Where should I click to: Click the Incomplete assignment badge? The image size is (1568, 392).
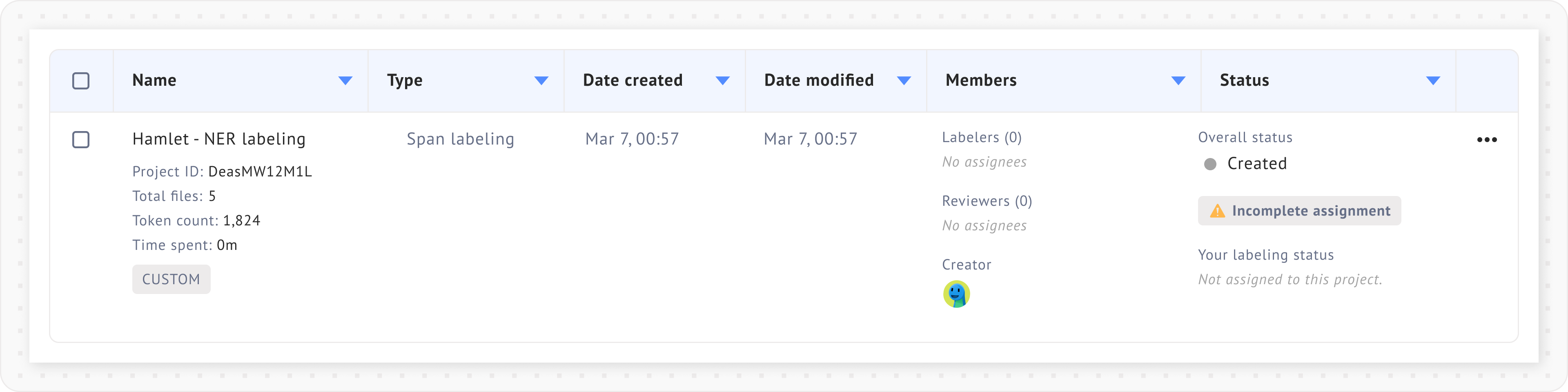coord(1300,211)
